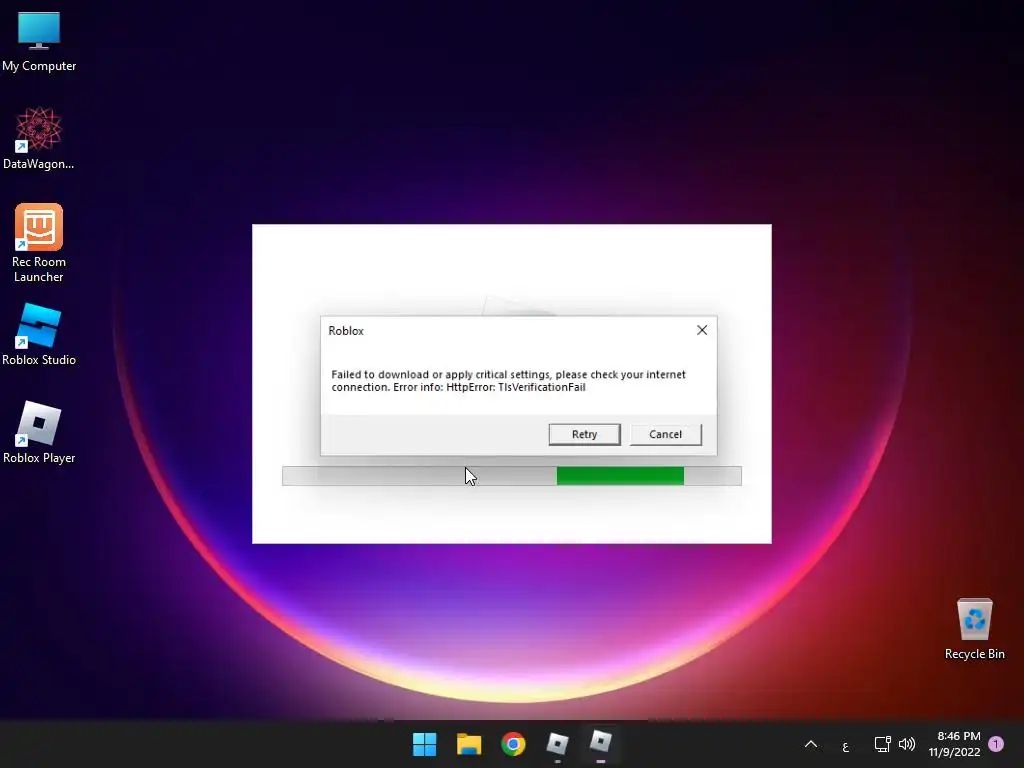Viewport: 1024px width, 768px height.
Task: Click the Roblox installer progress bar
Action: point(512,476)
